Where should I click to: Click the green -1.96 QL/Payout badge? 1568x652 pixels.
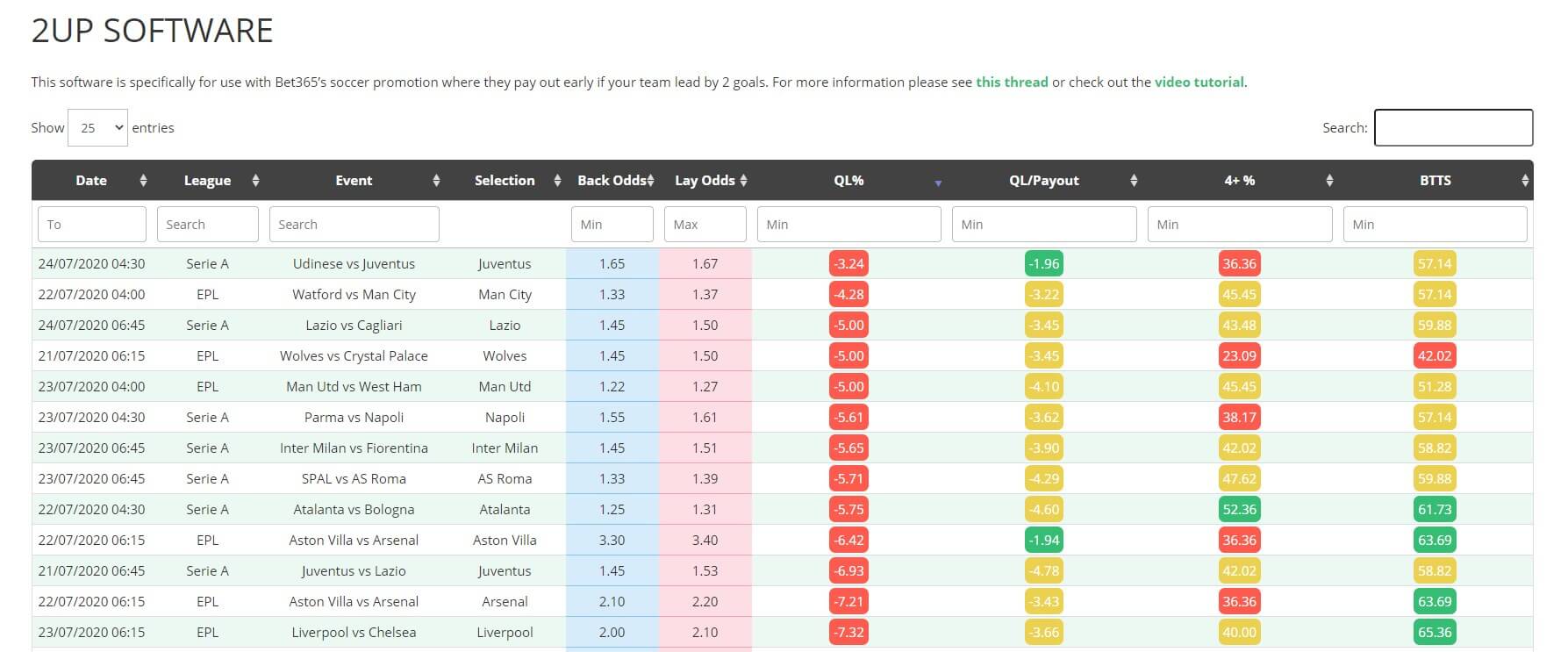coord(1044,264)
